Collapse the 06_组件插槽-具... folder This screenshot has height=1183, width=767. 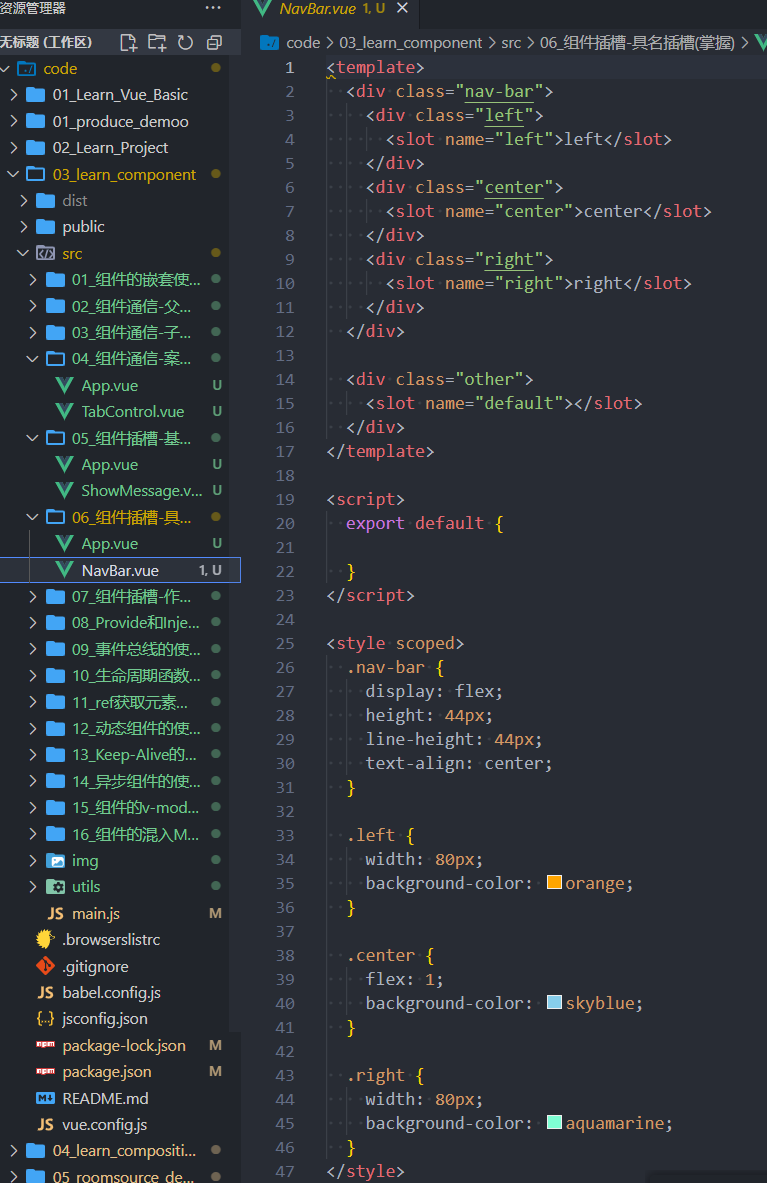(32, 517)
